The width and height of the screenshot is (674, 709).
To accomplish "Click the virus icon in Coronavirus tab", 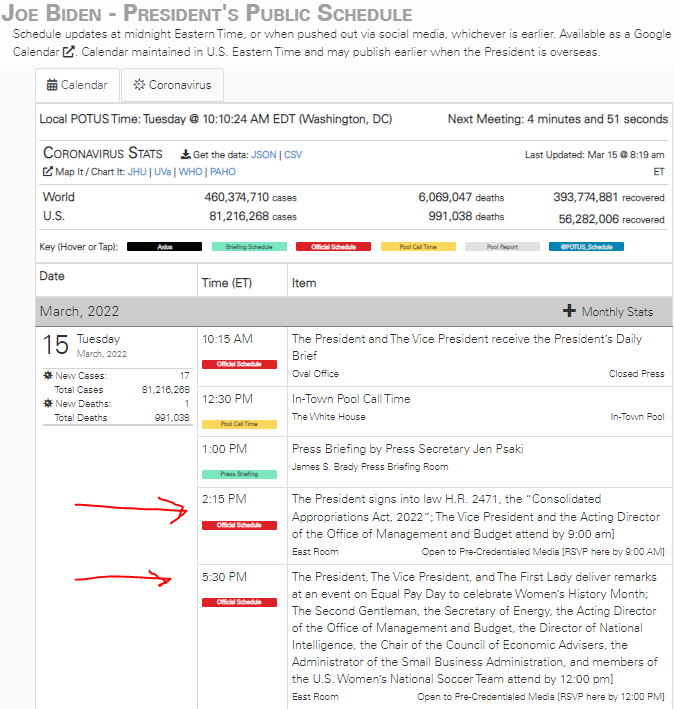I will (139, 85).
